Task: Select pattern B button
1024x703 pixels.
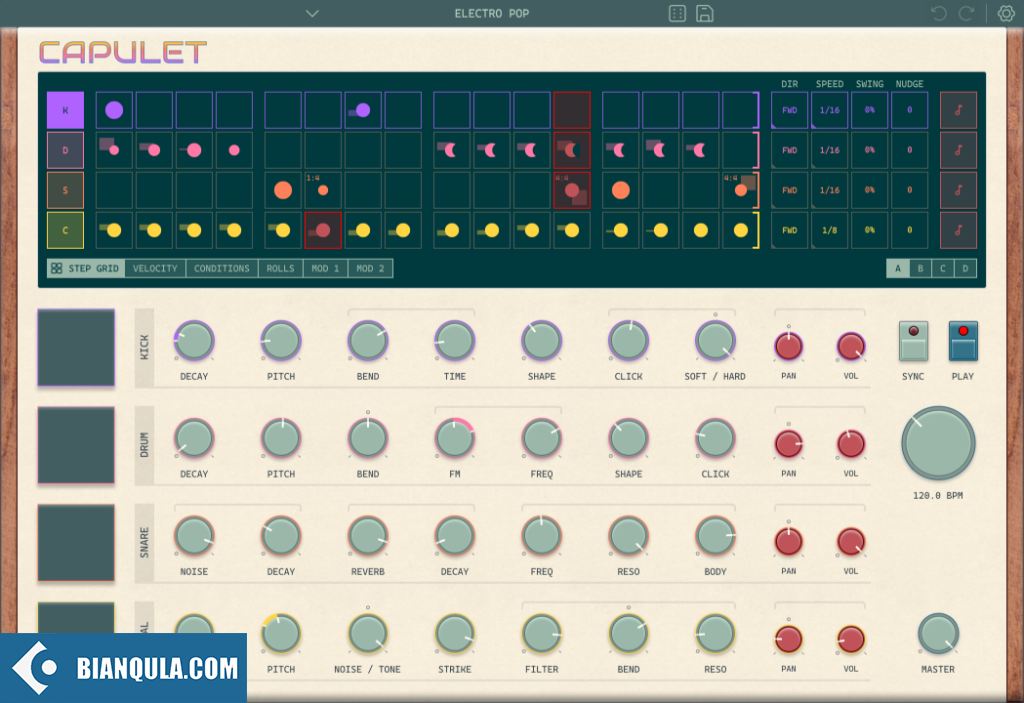Action: coord(920,269)
